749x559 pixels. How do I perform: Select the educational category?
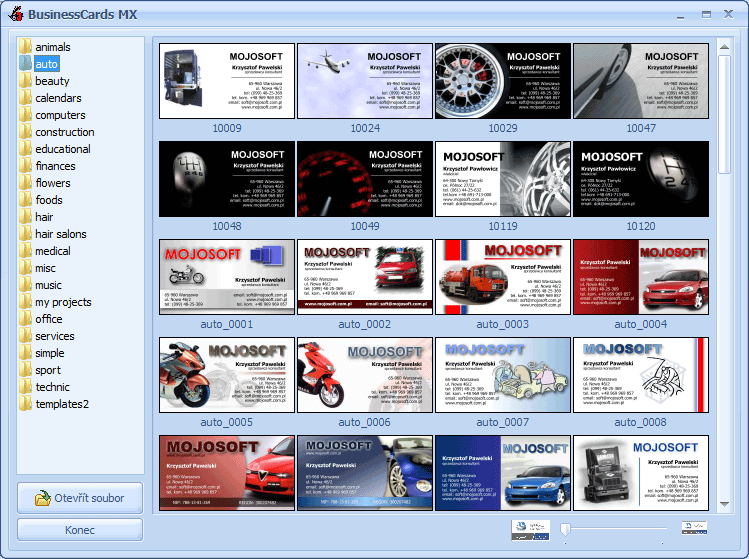pyautogui.click(x=63, y=149)
